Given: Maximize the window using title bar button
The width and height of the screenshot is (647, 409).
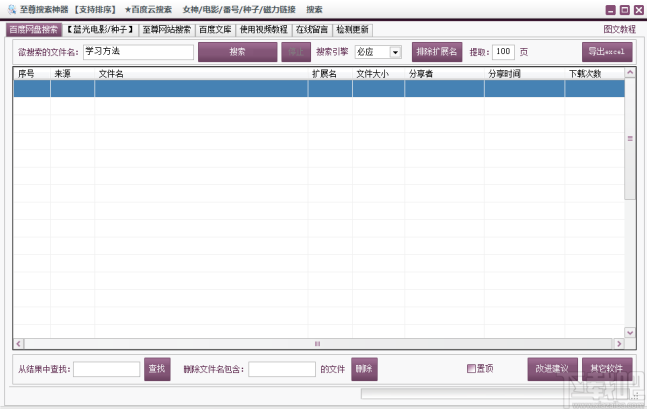Looking at the screenshot, I should tap(622, 9).
